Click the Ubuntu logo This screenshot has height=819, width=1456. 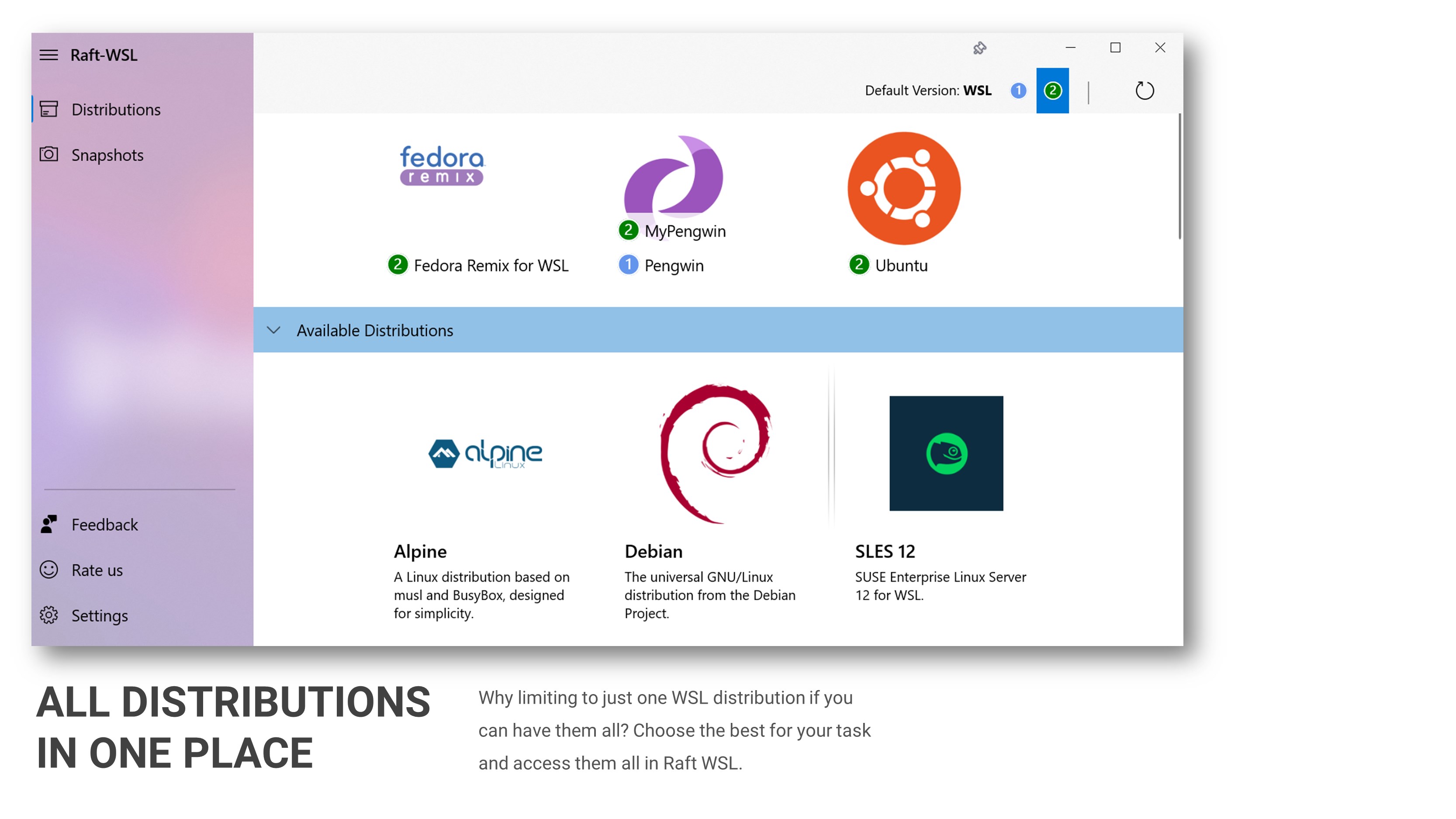click(x=903, y=188)
